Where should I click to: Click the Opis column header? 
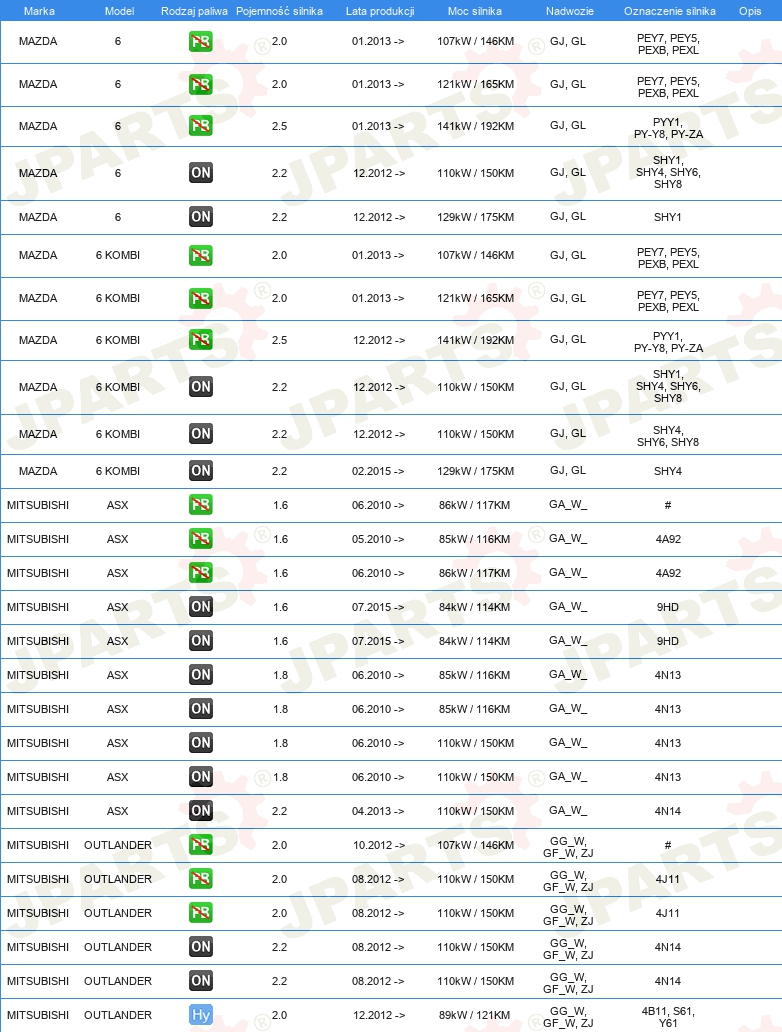pos(750,11)
